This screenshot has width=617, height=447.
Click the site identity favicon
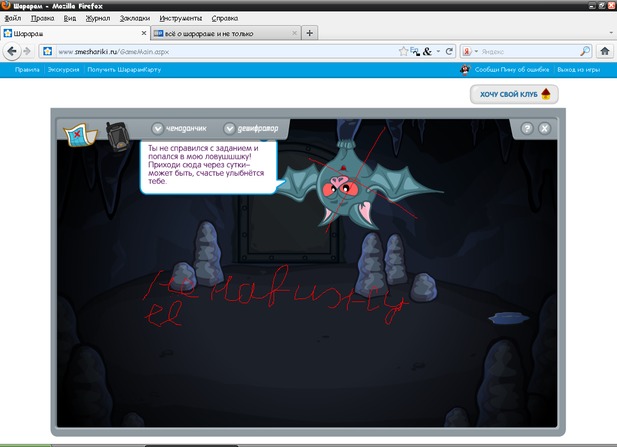(48, 51)
